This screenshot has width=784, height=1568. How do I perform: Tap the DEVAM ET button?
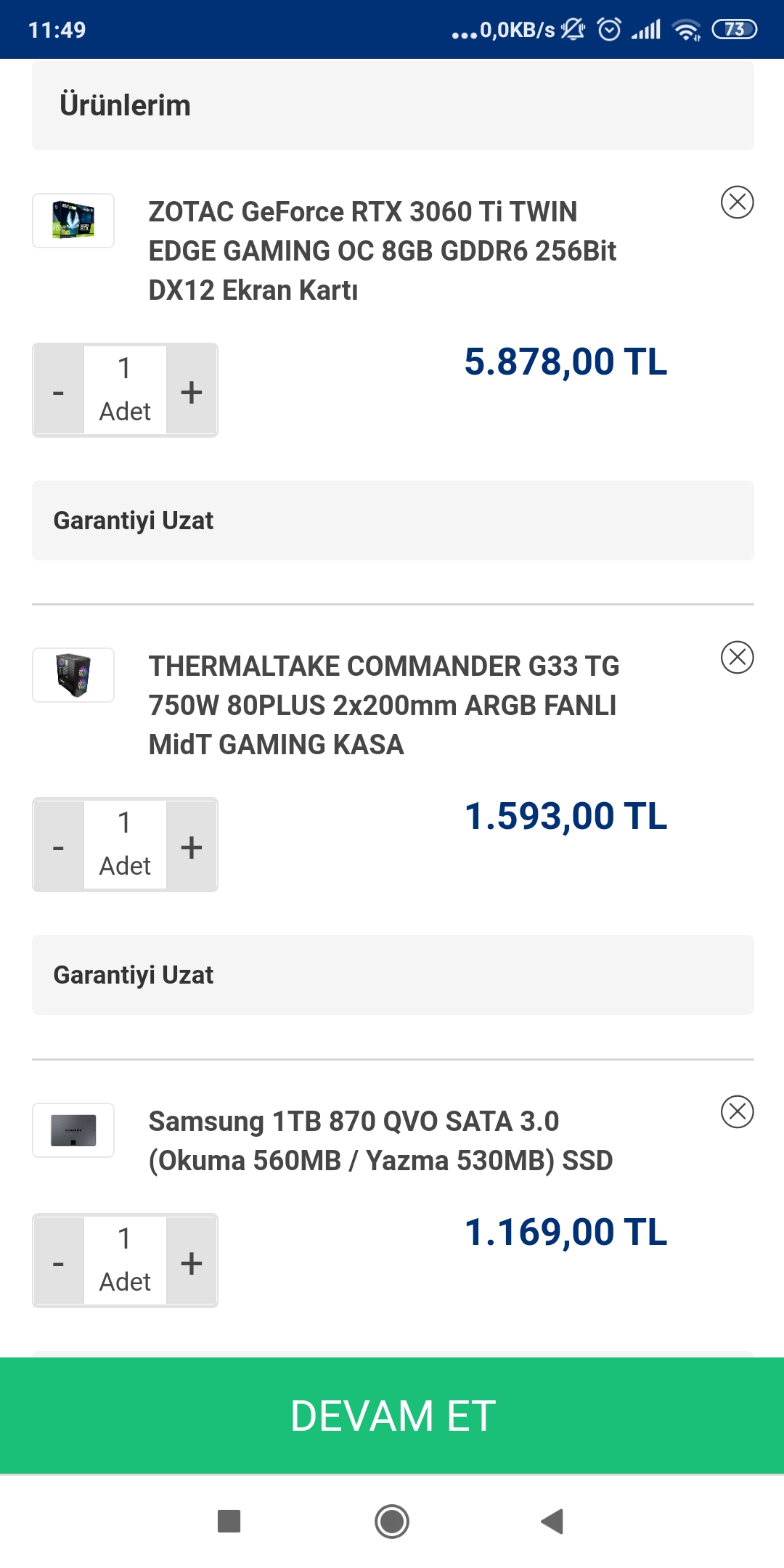tap(392, 1416)
